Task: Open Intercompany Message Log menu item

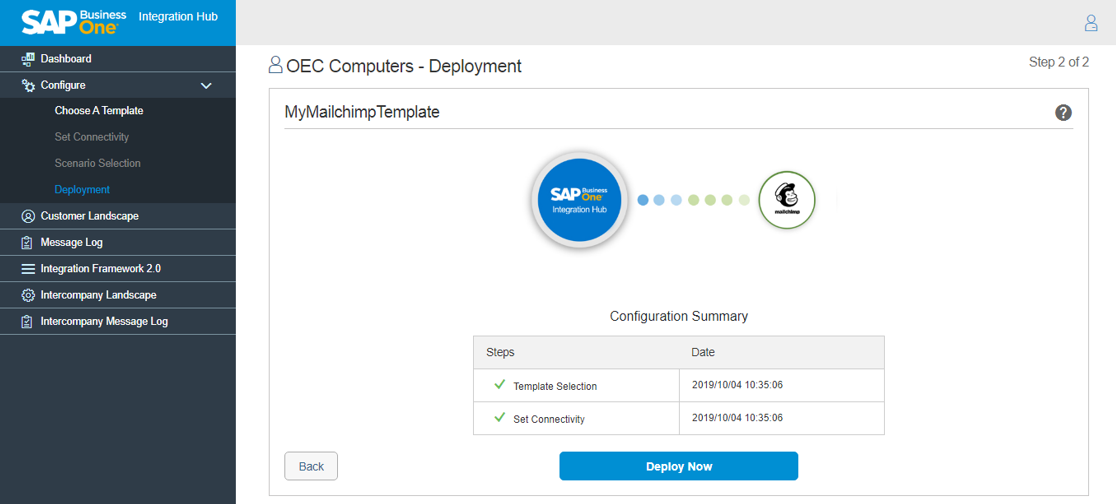Action: pos(104,321)
